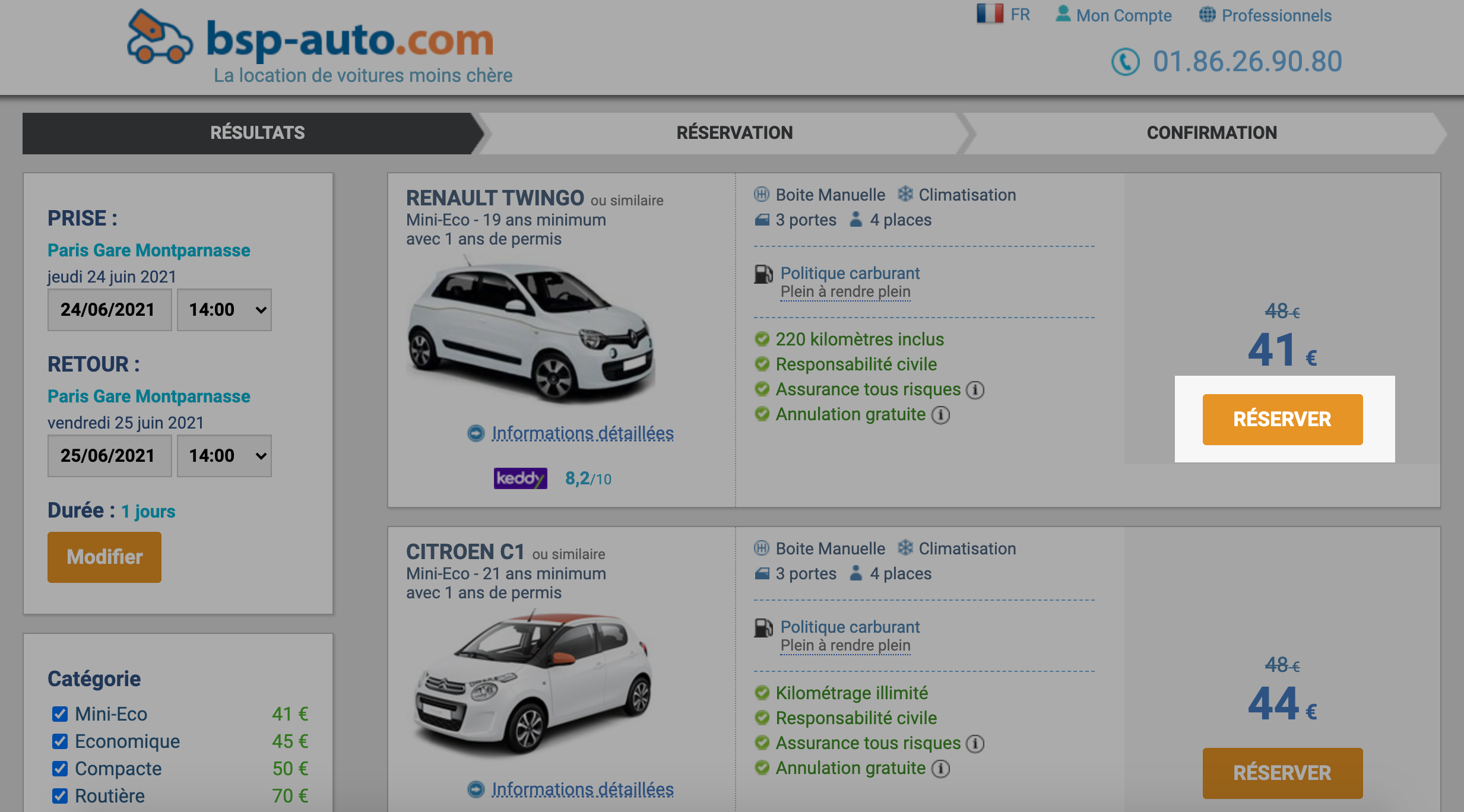The image size is (1464, 812).
Task: Open the pickup time 14:00 dropdown
Action: [224, 310]
